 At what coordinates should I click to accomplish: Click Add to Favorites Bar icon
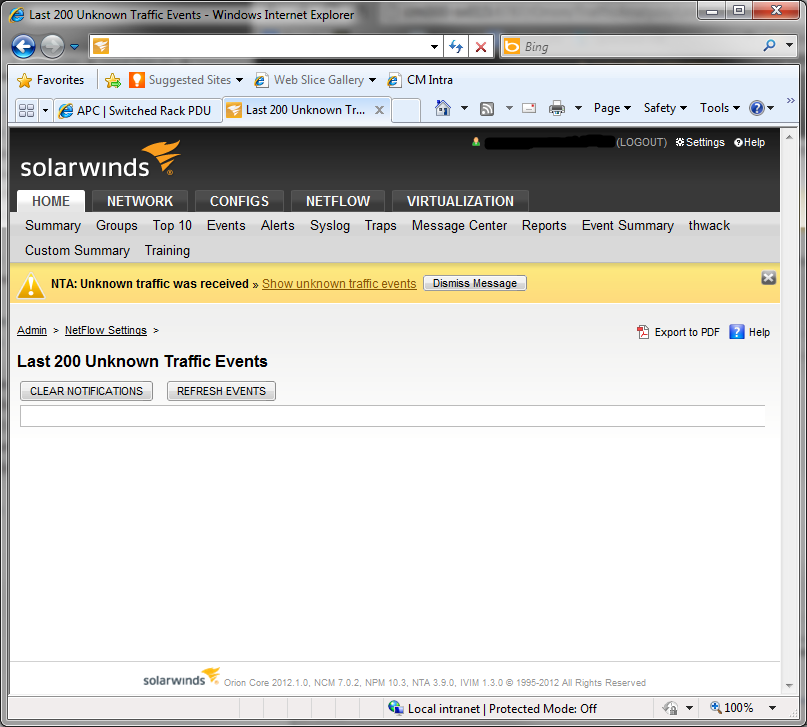click(x=113, y=80)
